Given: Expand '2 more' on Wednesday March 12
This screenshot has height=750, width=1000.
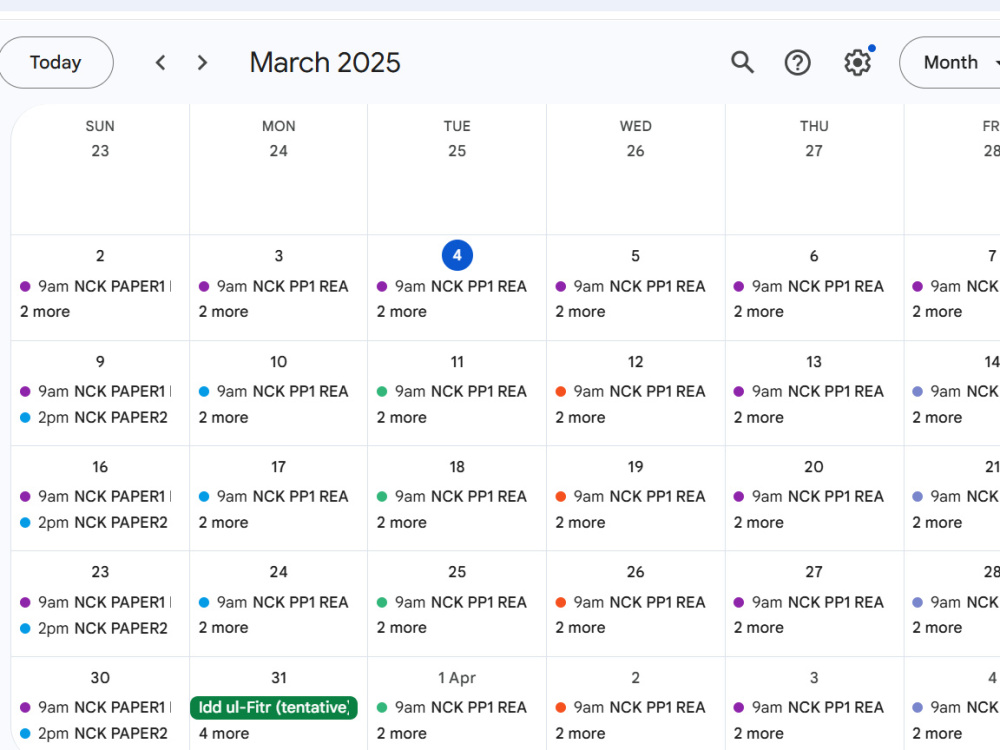Looking at the screenshot, I should point(580,418).
